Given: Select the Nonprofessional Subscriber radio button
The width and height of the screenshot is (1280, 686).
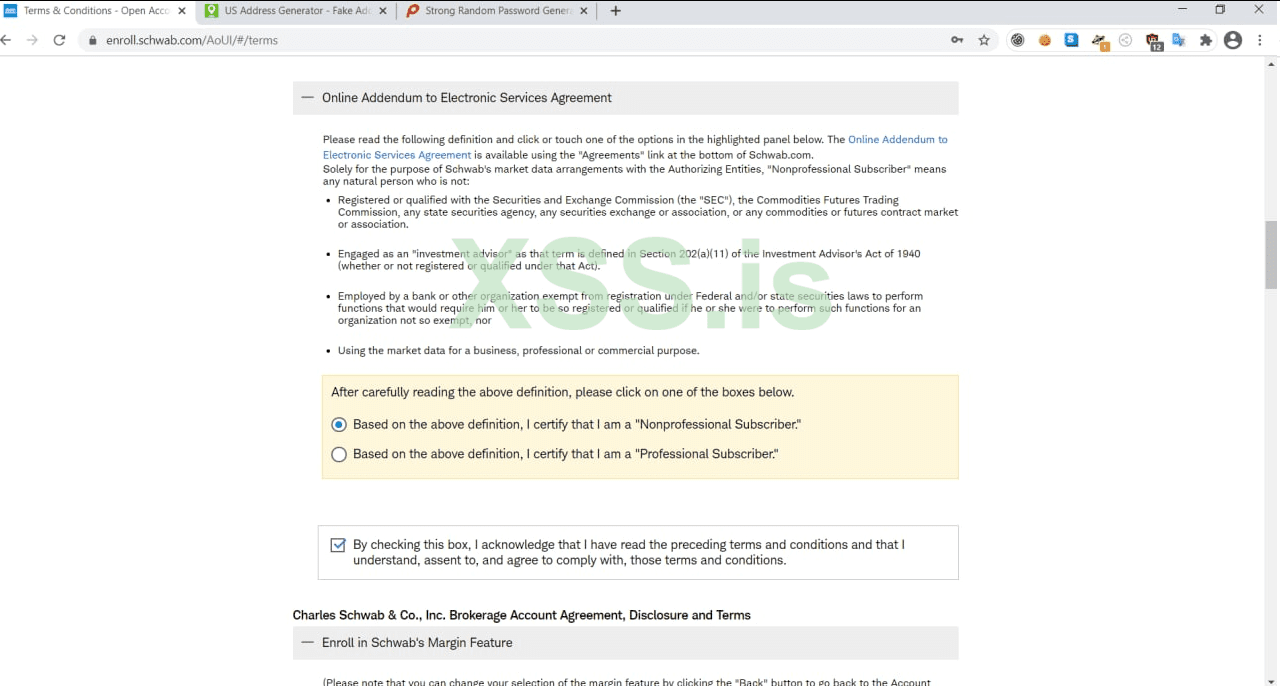Looking at the screenshot, I should 339,424.
